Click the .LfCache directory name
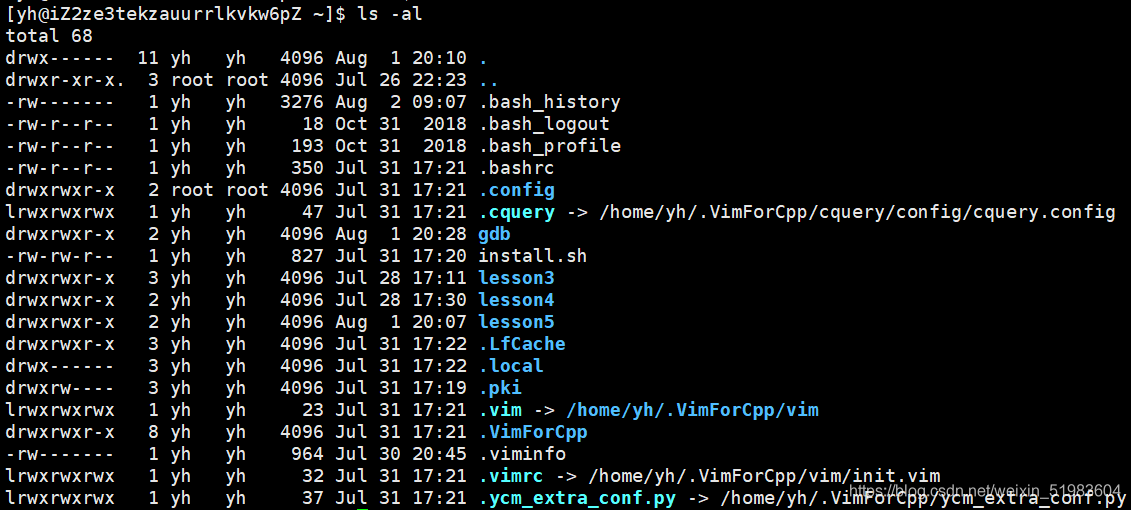Screen dimensions: 1131x510 pyautogui.click(x=522, y=344)
